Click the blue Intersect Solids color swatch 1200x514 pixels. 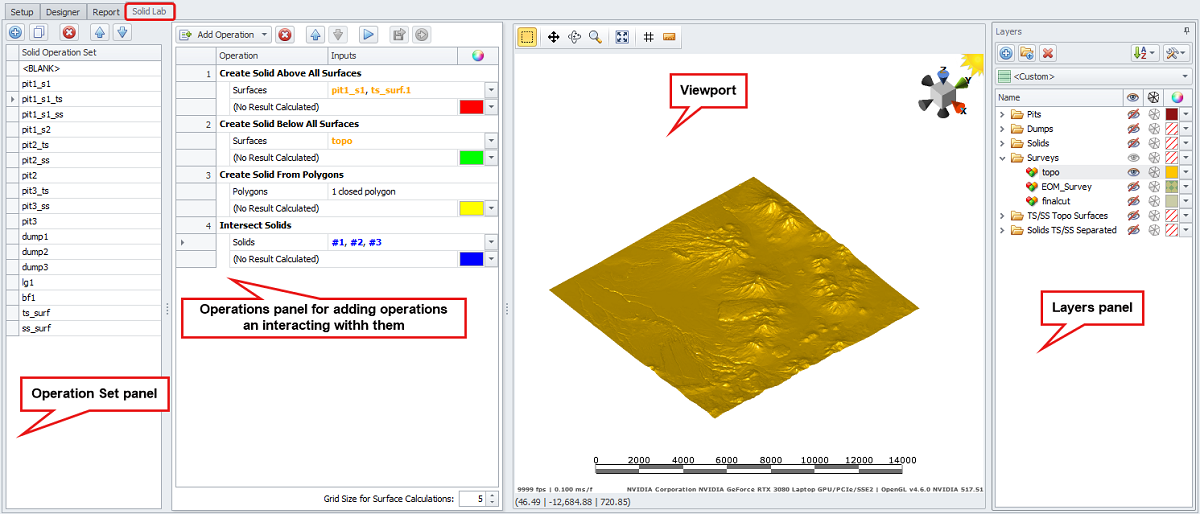pyautogui.click(x=471, y=259)
